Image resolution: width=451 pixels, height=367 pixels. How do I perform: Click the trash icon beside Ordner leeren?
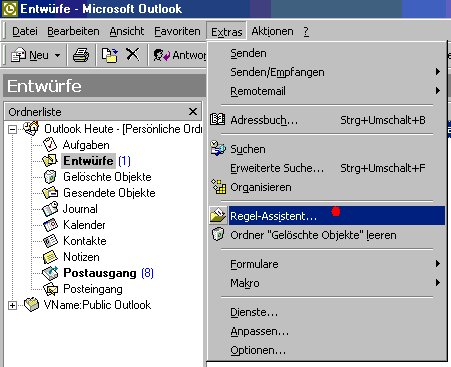218,234
